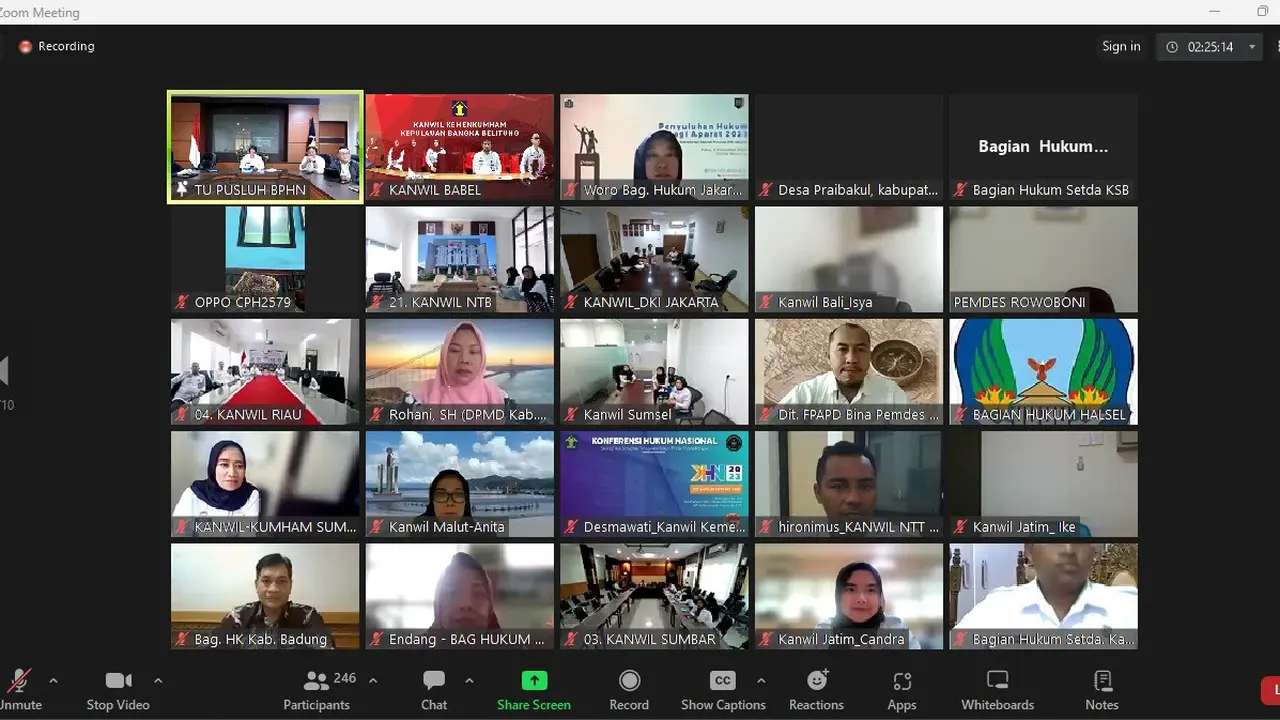
Task: Expand captions options caret
Action: (x=761, y=681)
